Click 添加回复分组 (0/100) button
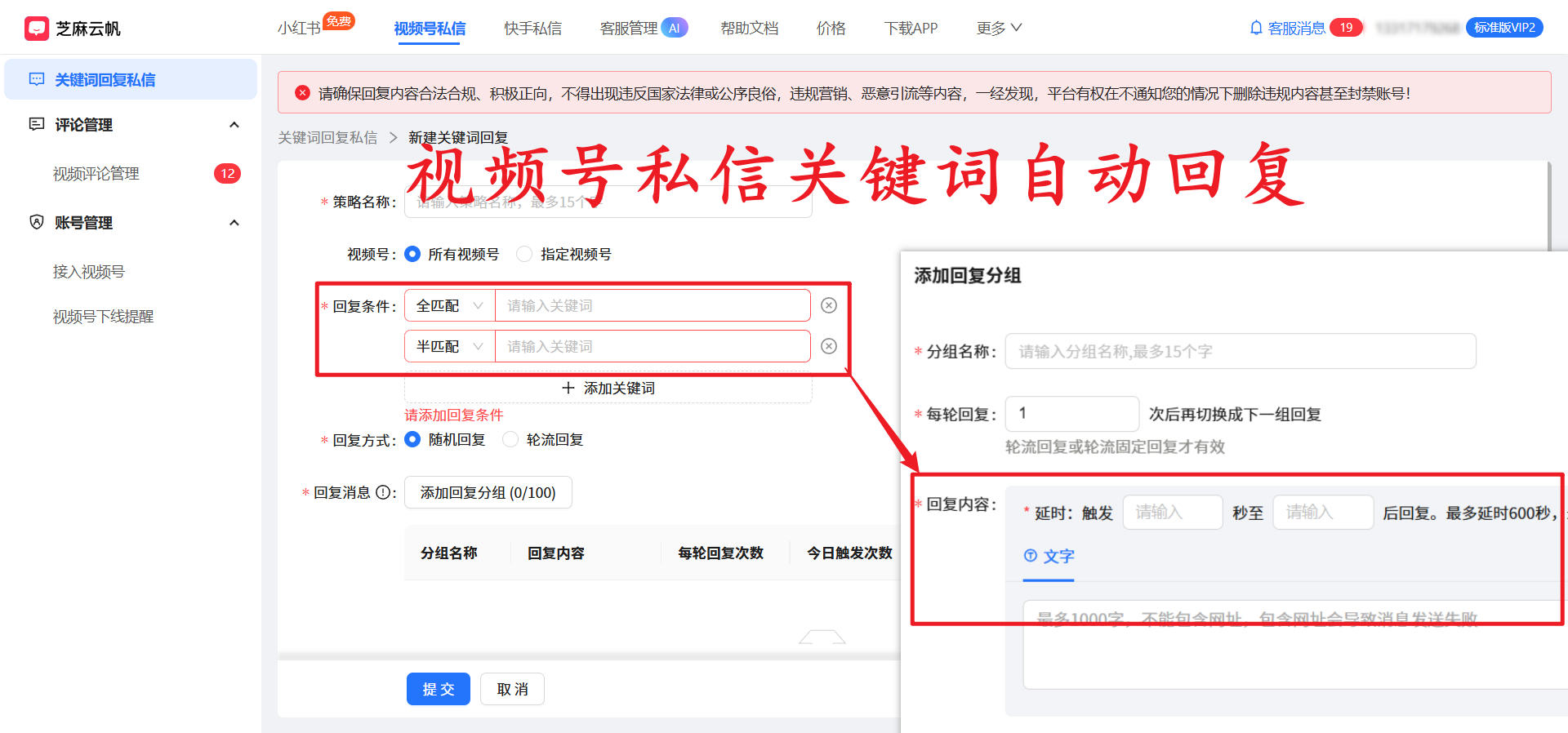The height and width of the screenshot is (733, 1568). tap(488, 492)
